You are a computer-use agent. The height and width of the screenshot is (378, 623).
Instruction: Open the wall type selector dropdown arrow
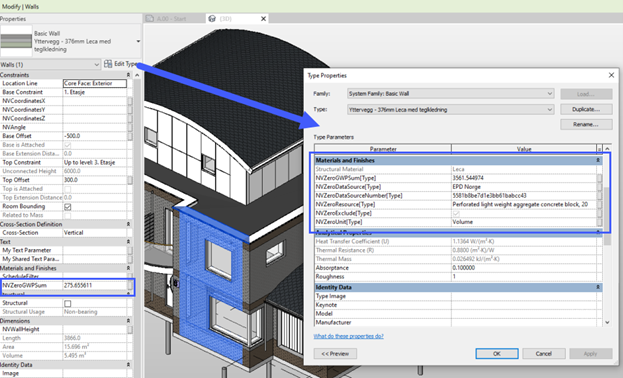click(138, 41)
